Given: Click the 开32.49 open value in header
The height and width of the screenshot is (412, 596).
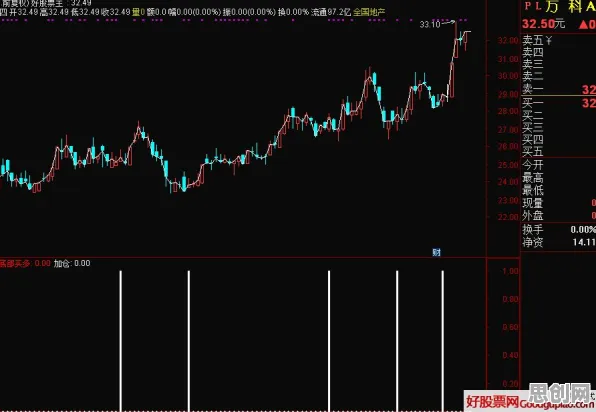Looking at the screenshot, I should [23, 12].
